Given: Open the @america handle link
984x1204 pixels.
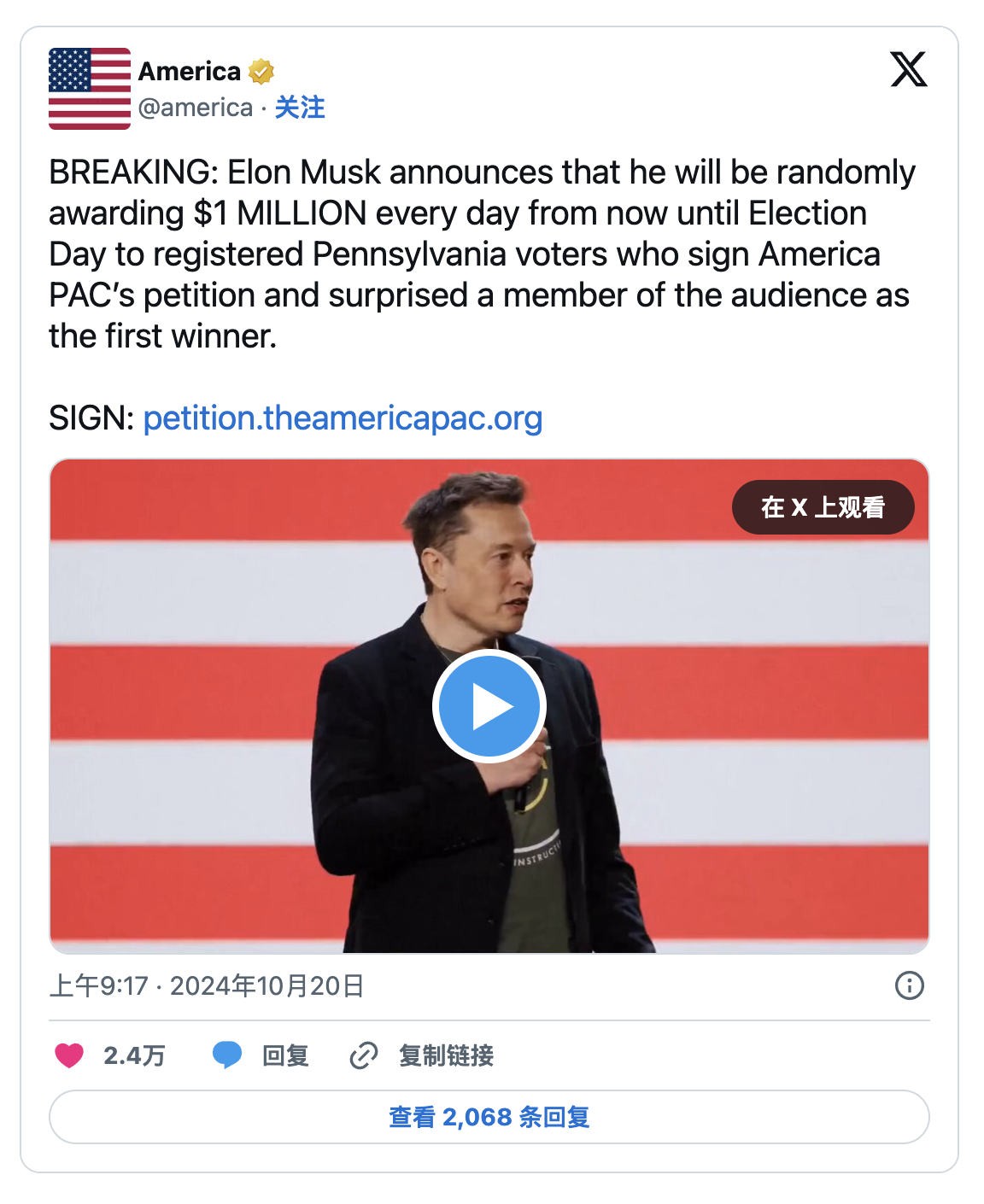Looking at the screenshot, I should pyautogui.click(x=196, y=108).
